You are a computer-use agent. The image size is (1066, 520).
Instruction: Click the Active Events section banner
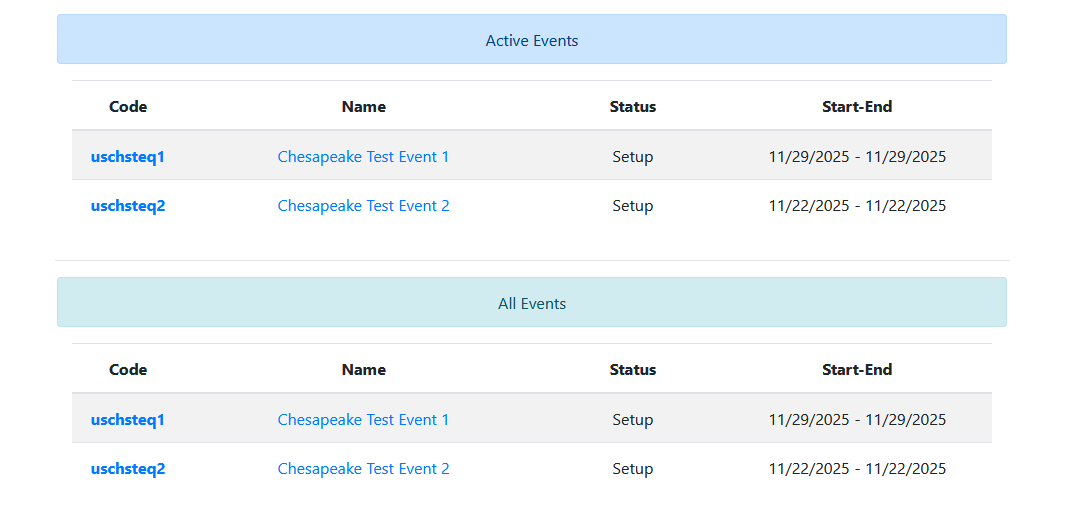tap(531, 41)
